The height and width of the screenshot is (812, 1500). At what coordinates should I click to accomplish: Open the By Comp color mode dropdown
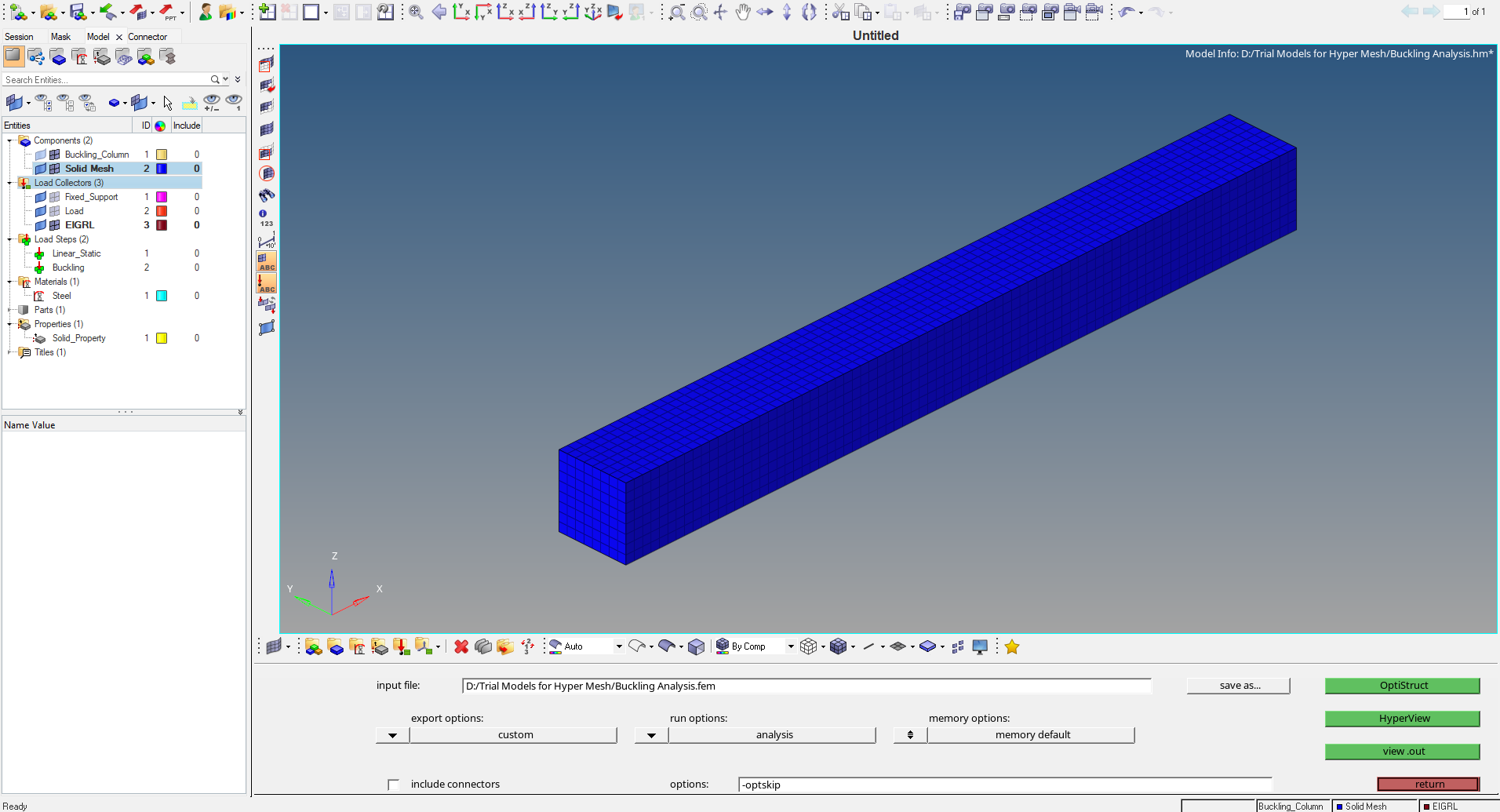pos(790,646)
